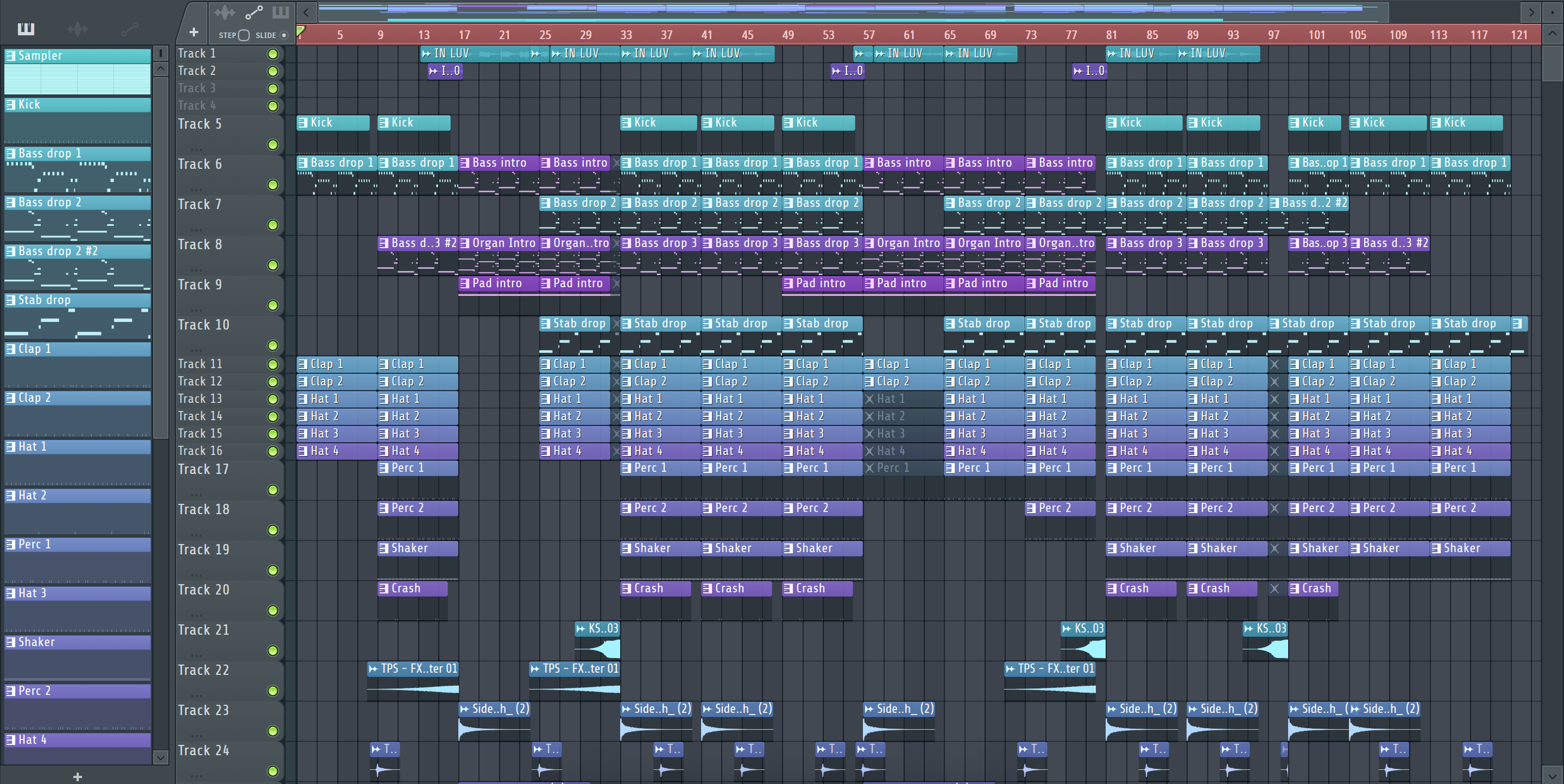
Task: Click bar 65 on the timeline ruler
Action: point(950,35)
